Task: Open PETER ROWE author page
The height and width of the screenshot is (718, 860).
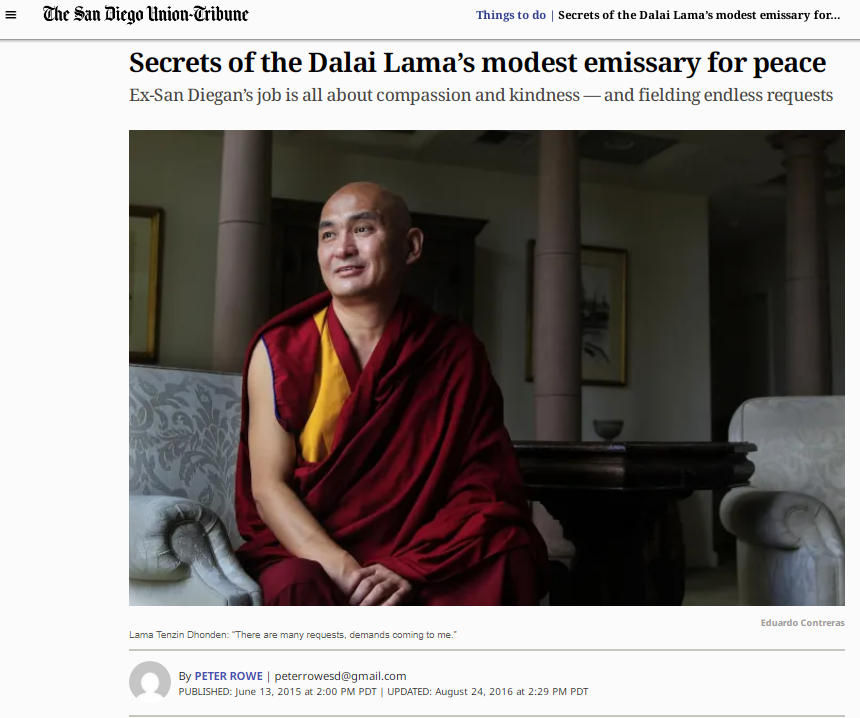Action: [x=228, y=676]
